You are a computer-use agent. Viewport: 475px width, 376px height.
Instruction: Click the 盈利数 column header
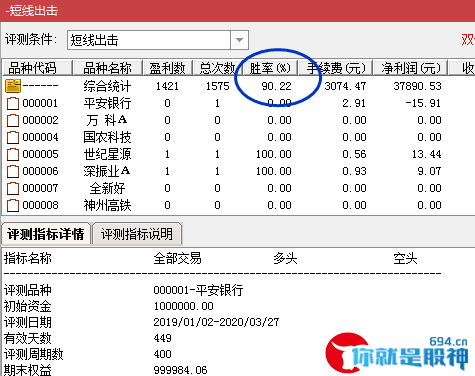pyautogui.click(x=167, y=68)
